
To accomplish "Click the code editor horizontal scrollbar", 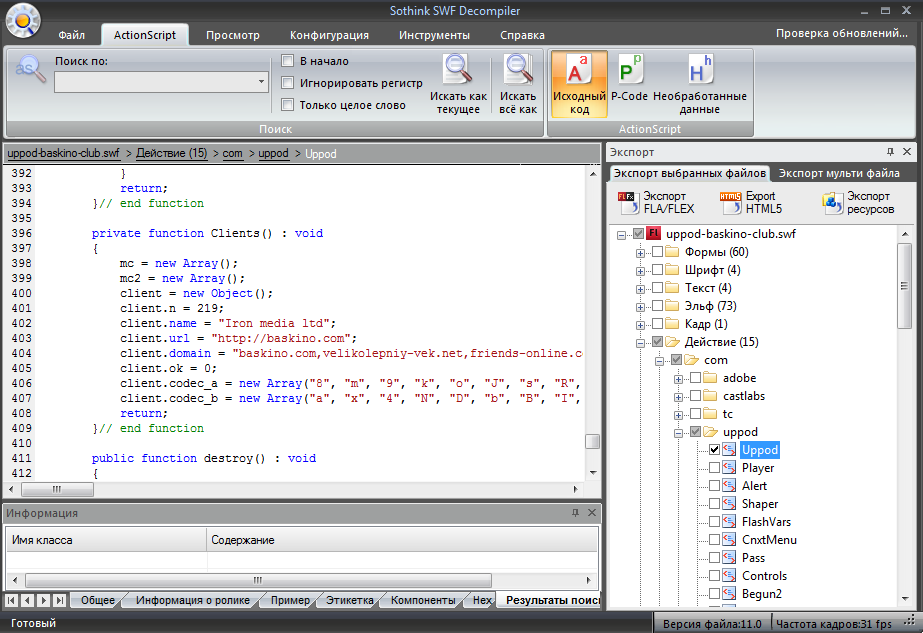I will coord(300,489).
